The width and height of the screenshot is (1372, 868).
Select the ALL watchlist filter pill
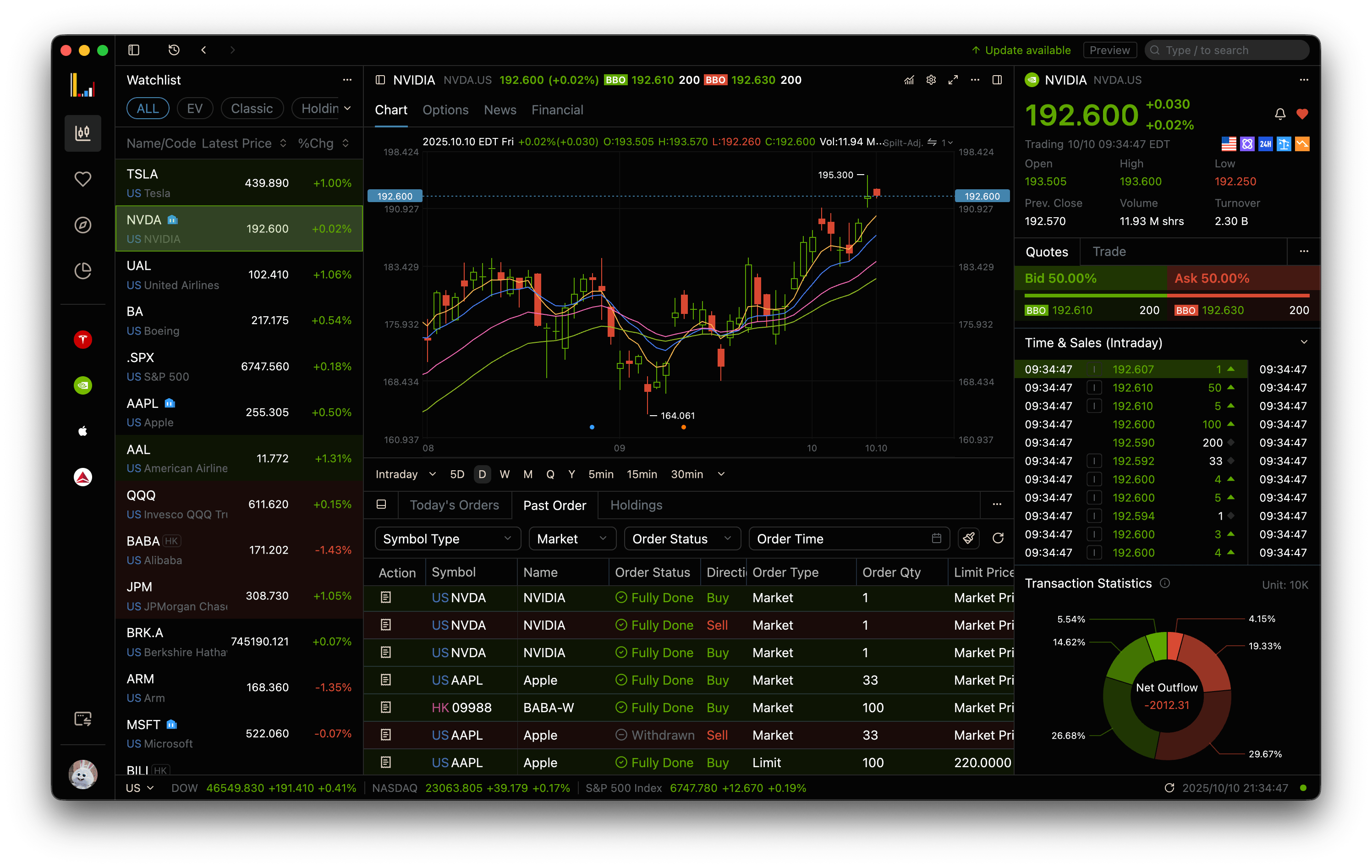(x=148, y=108)
